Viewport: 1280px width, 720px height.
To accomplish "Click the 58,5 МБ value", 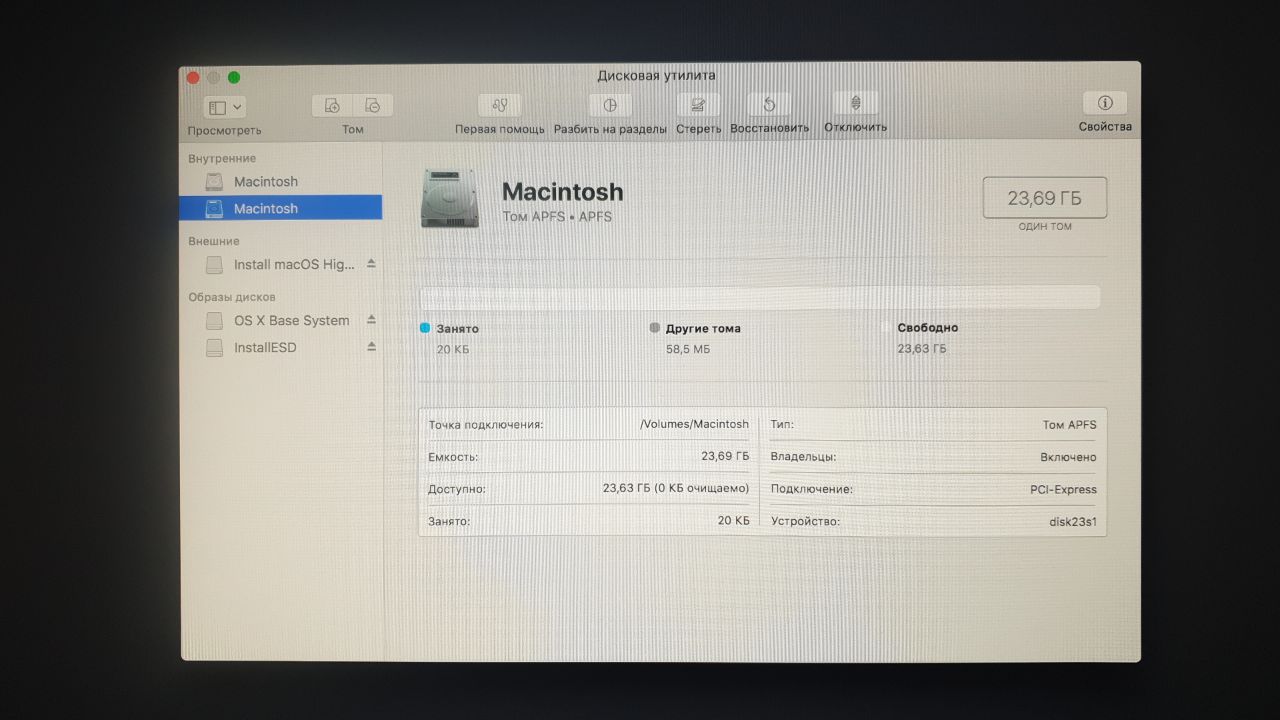I will [688, 349].
